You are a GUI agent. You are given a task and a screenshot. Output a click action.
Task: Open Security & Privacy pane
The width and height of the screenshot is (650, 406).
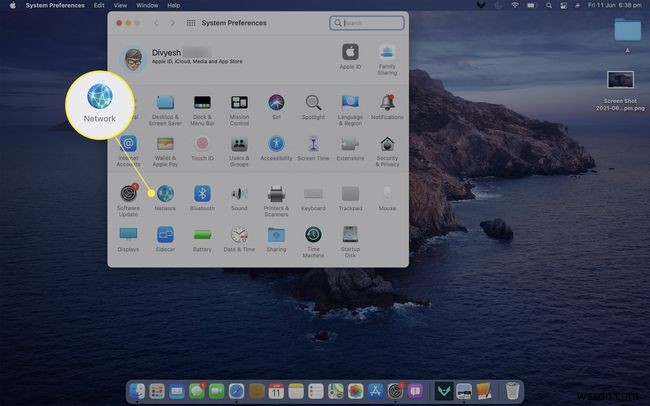(387, 143)
